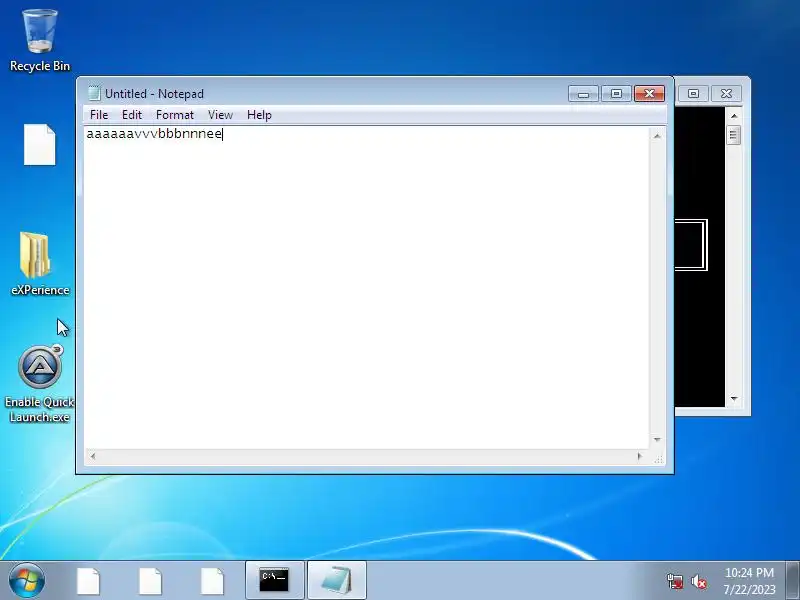
Task: Click Notepad horizontal scrollbar right arrow
Action: click(640, 456)
